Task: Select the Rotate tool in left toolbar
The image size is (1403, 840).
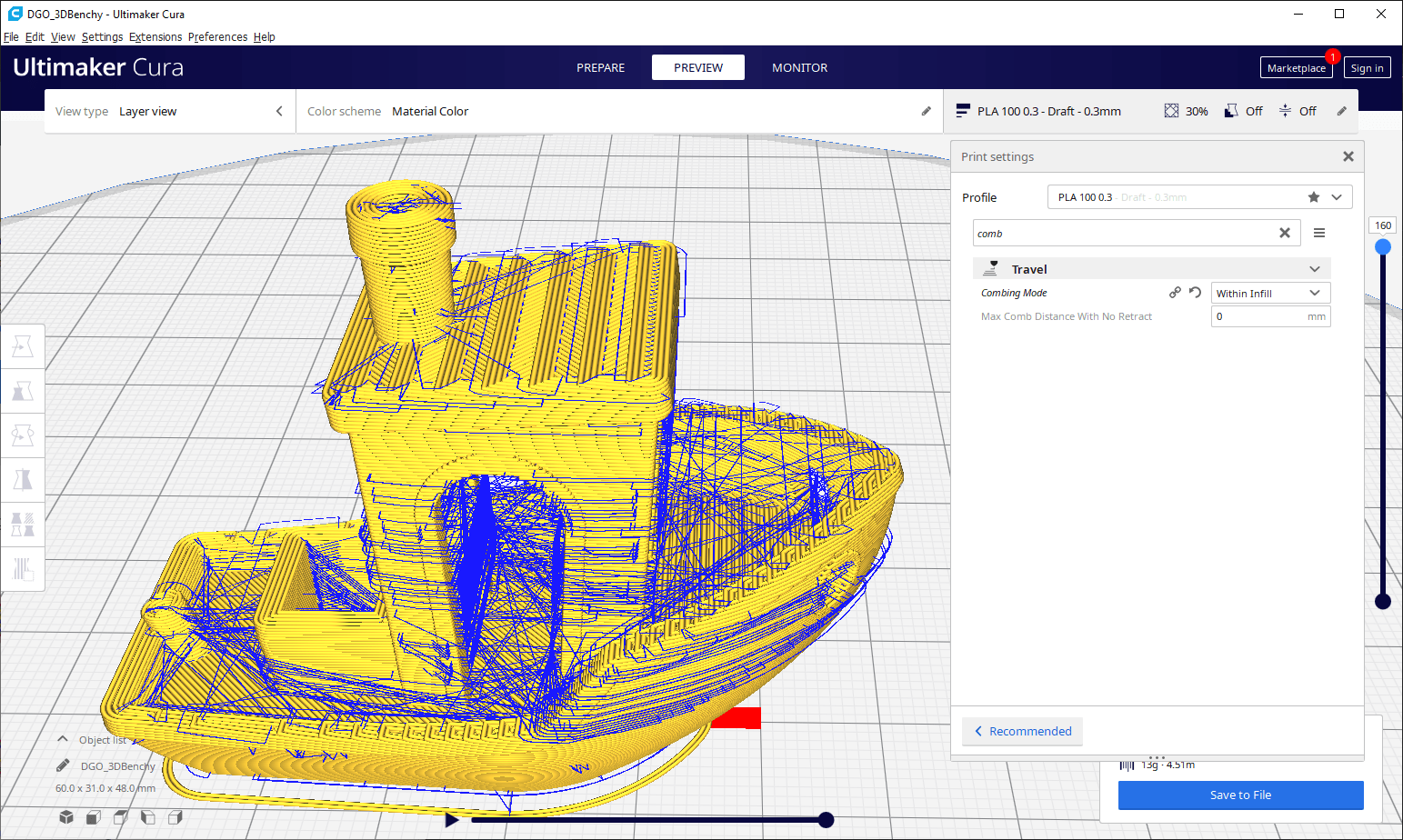Action: [x=23, y=435]
